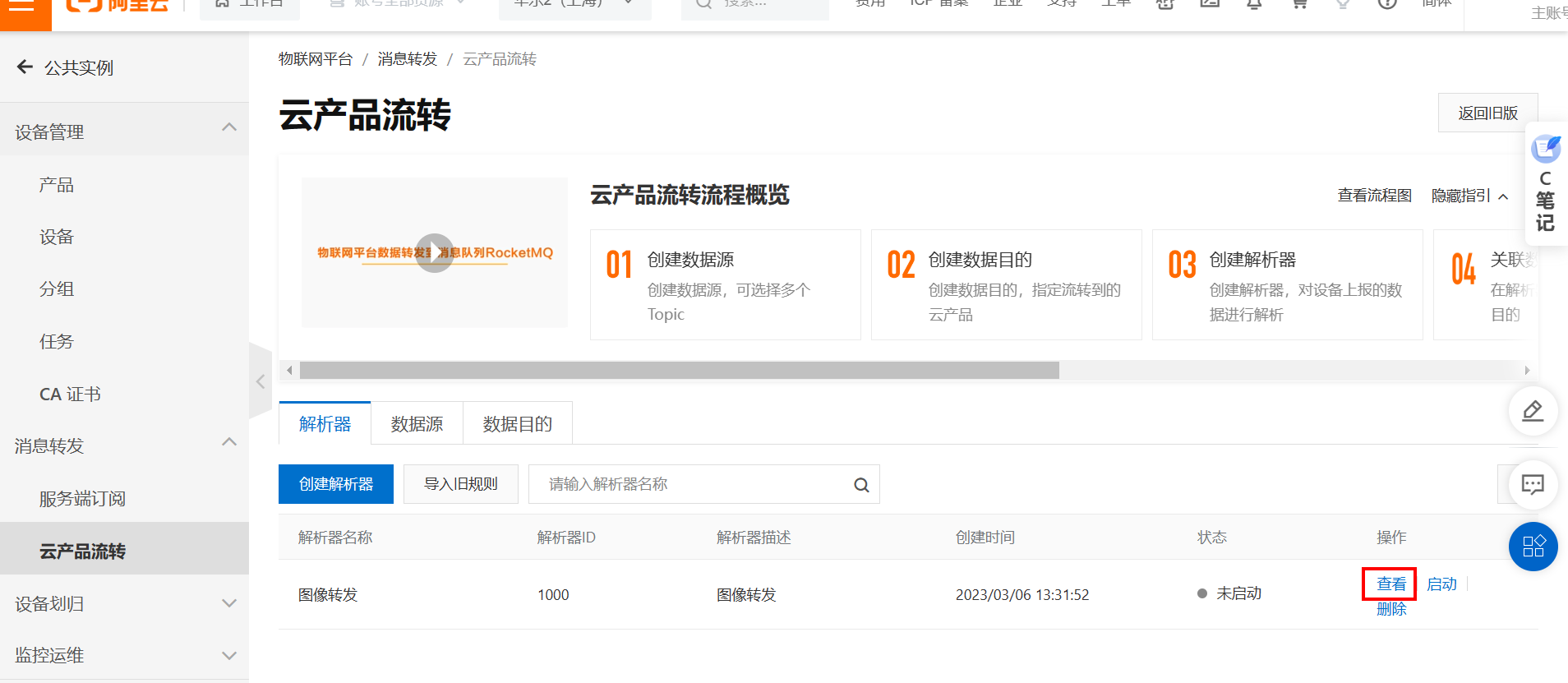Open the 03 创建解析器 step card

pyautogui.click(x=1288, y=284)
